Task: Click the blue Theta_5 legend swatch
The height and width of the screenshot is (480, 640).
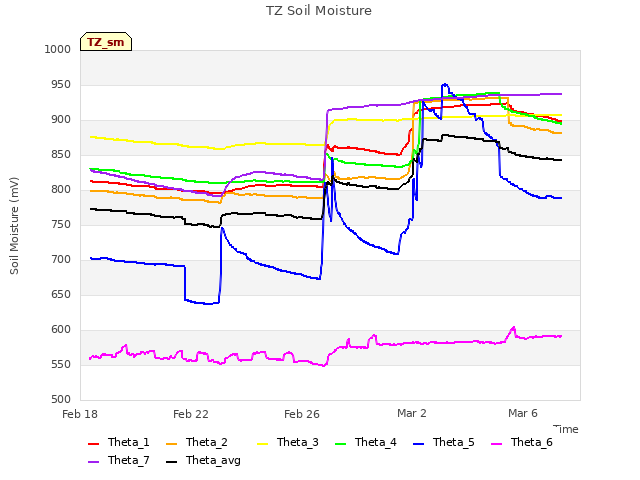Action: (419, 444)
